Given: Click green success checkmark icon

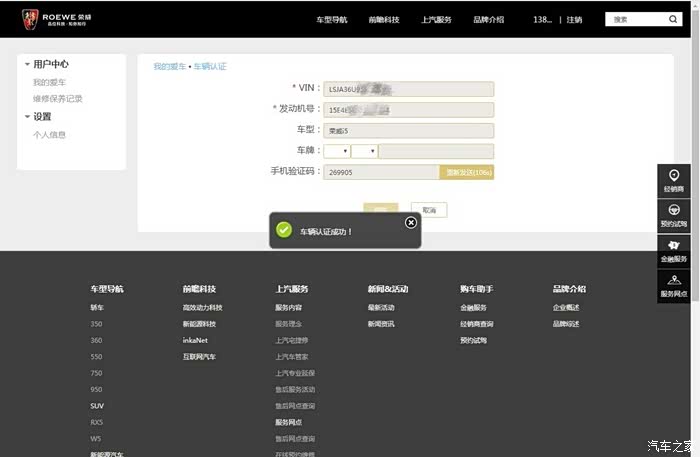Looking at the screenshot, I should point(284,230).
